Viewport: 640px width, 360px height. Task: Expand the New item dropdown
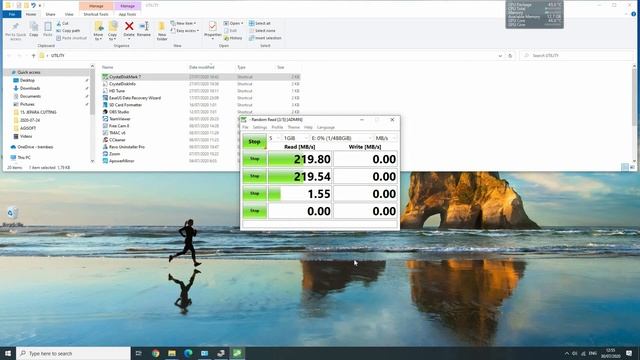183,23
